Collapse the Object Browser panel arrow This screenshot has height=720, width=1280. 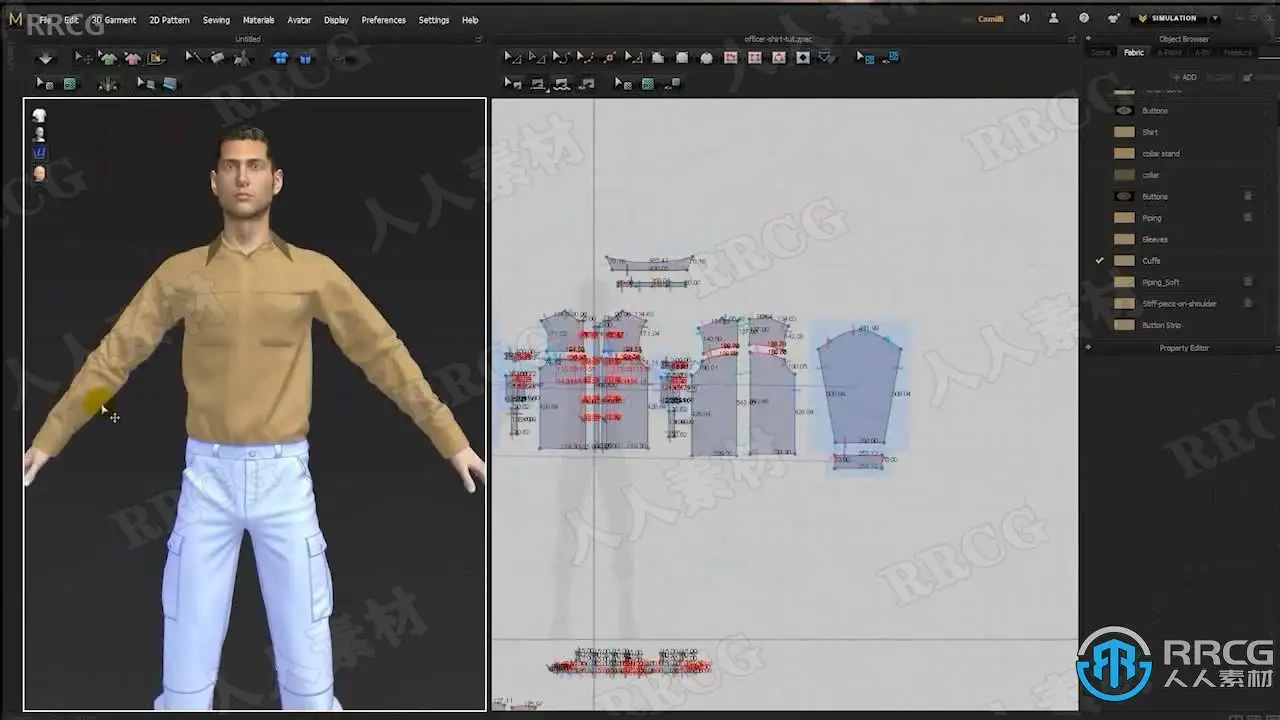(x=1088, y=39)
